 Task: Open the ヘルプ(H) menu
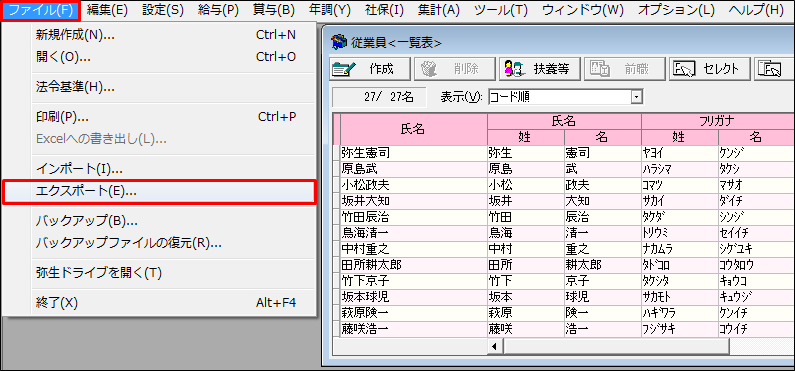tap(755, 10)
